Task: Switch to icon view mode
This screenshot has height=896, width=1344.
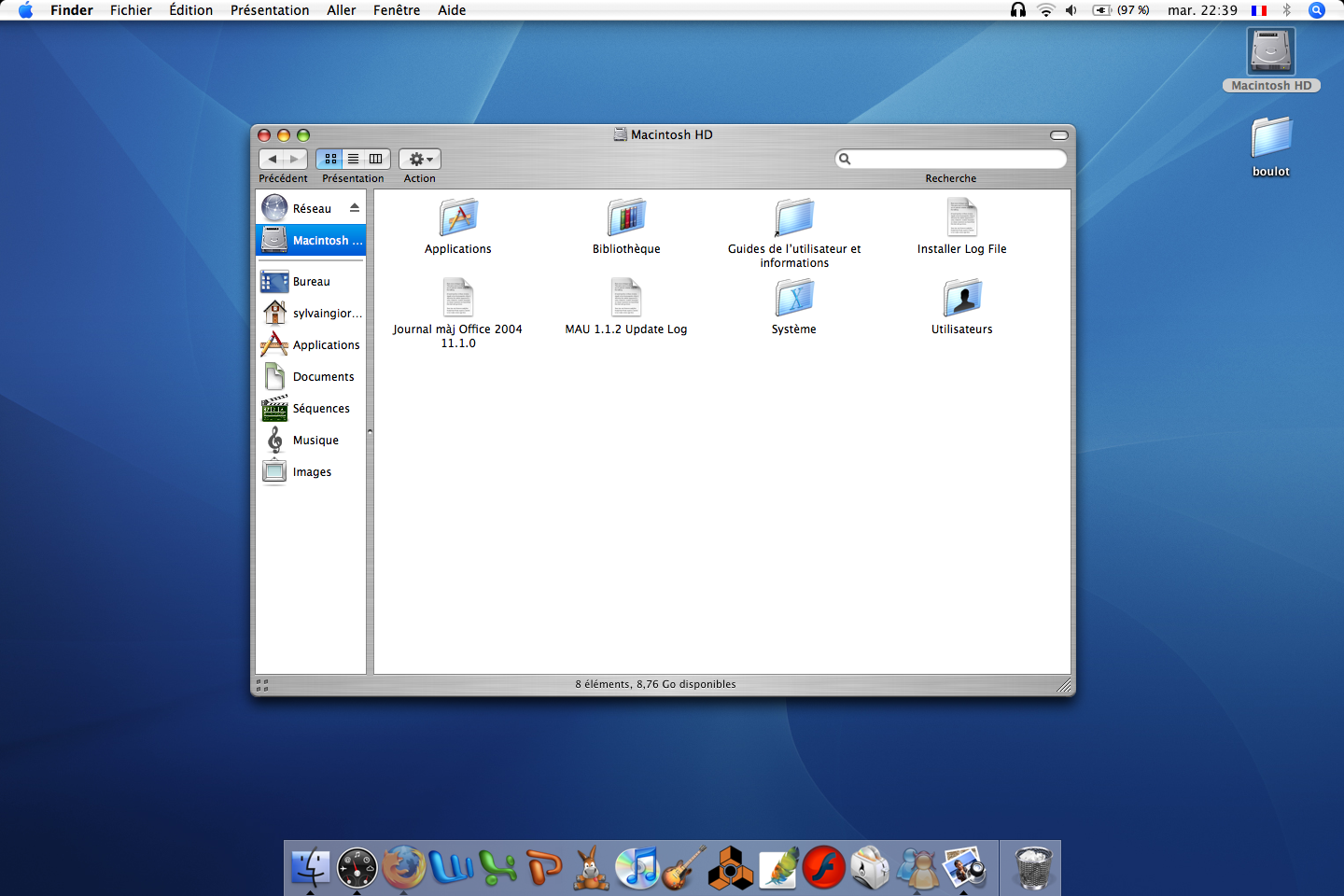Action: pyautogui.click(x=329, y=159)
